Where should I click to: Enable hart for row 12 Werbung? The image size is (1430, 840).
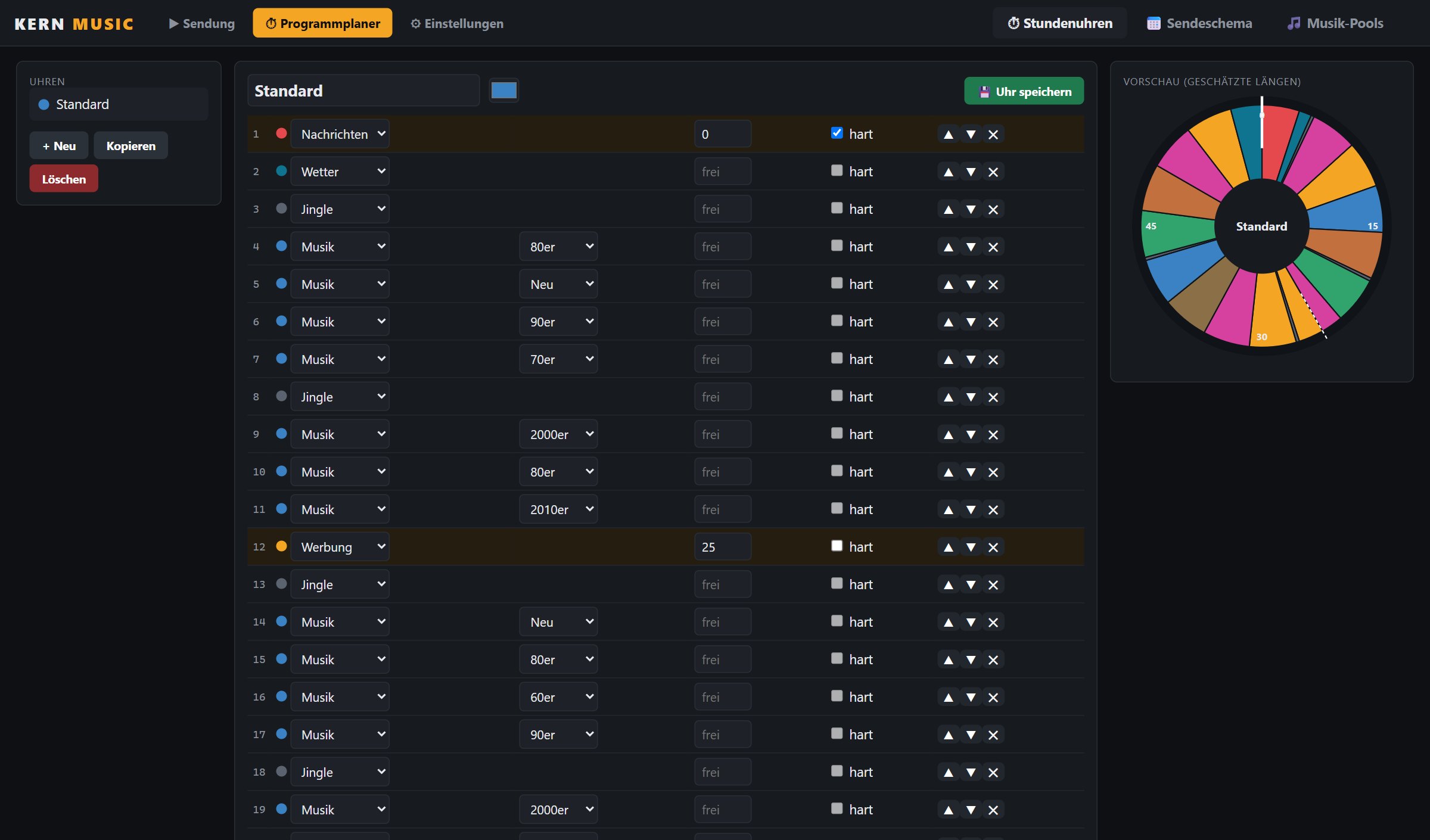[837, 546]
